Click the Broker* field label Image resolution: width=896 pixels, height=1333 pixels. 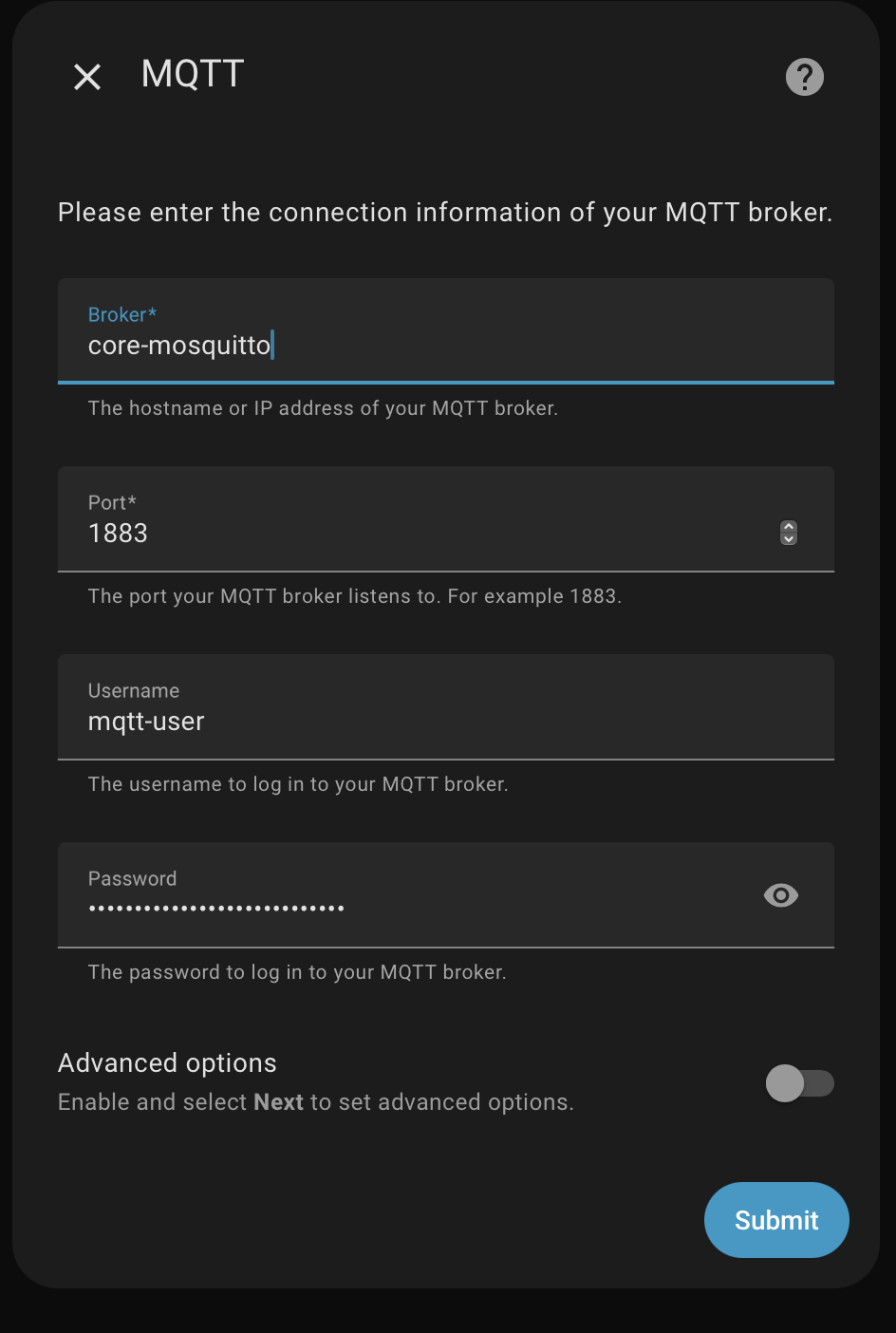click(121, 314)
